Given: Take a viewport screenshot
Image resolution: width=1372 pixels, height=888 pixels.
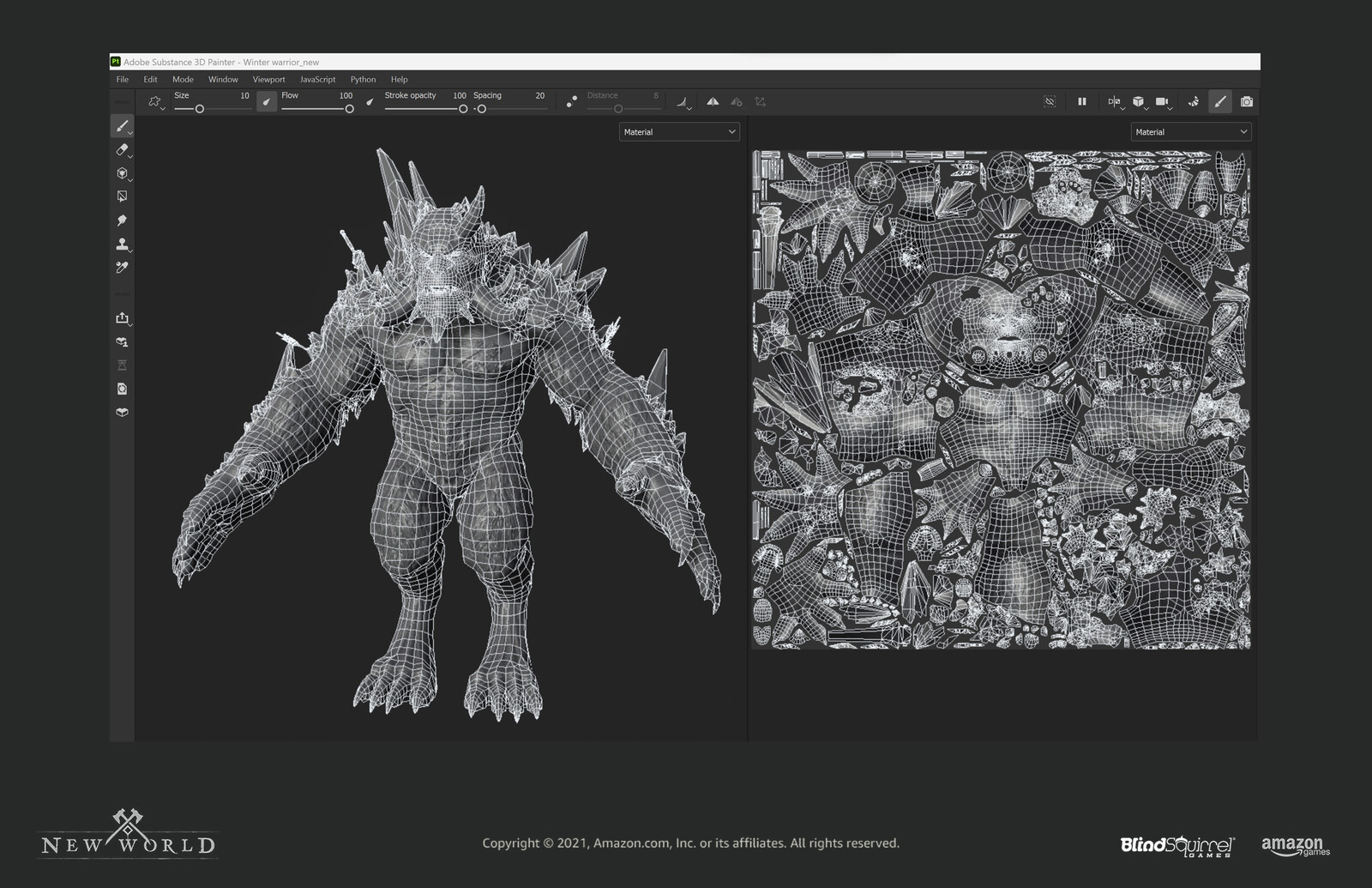Looking at the screenshot, I should 1247,101.
